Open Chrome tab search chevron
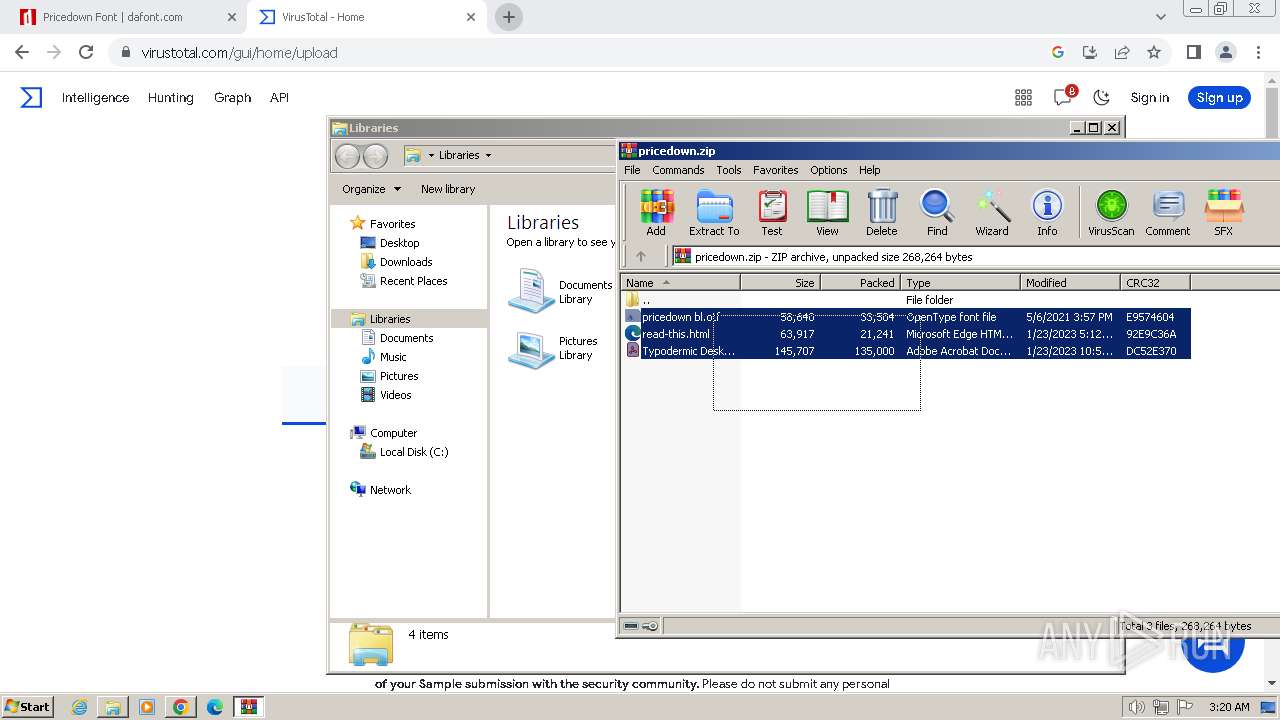 tap(1160, 17)
